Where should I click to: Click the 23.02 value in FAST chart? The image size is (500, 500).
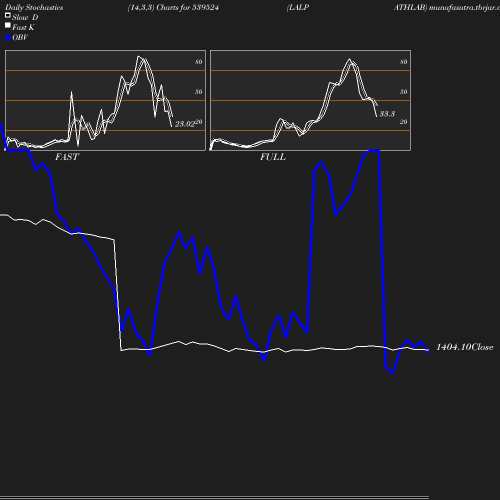pyautogui.click(x=185, y=124)
